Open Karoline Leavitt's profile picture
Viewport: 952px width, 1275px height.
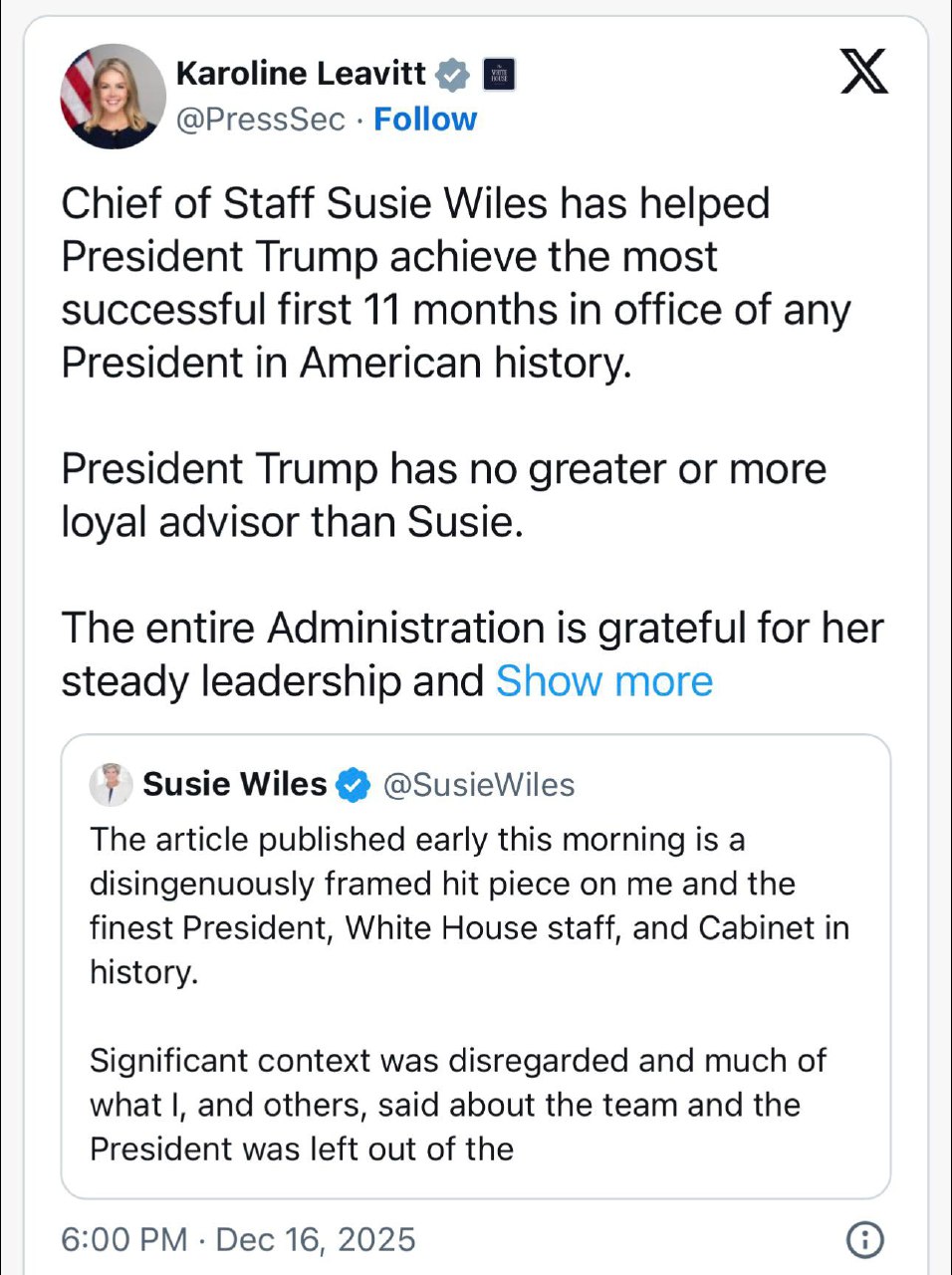coord(113,96)
